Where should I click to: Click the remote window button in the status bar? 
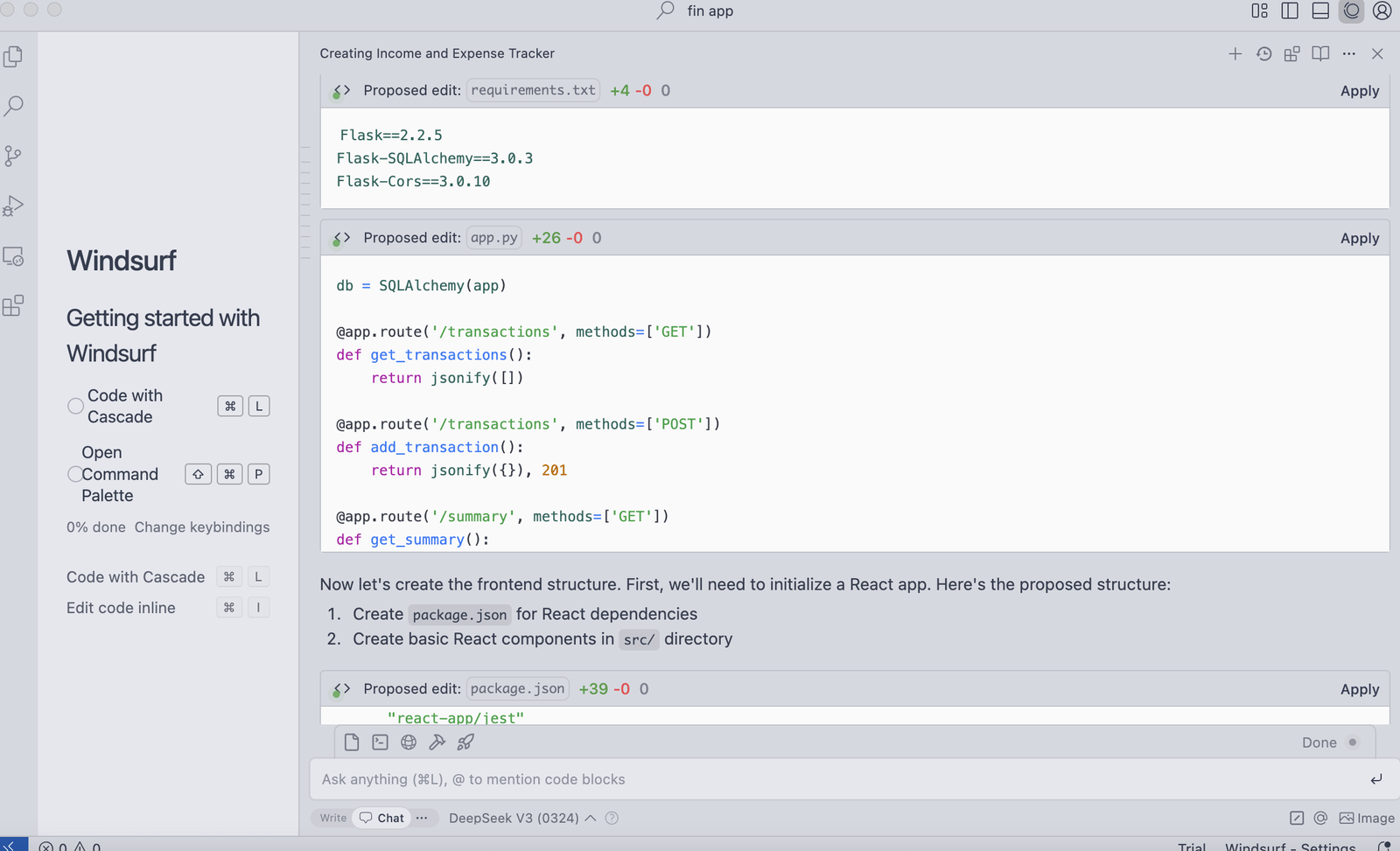click(x=13, y=846)
